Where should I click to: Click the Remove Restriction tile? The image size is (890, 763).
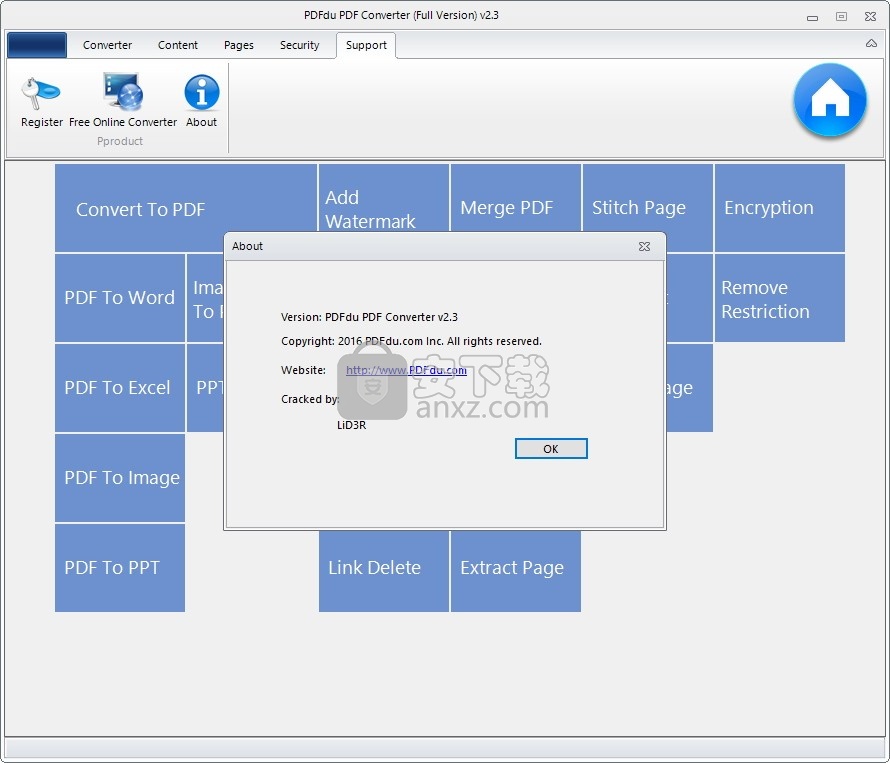pos(779,298)
